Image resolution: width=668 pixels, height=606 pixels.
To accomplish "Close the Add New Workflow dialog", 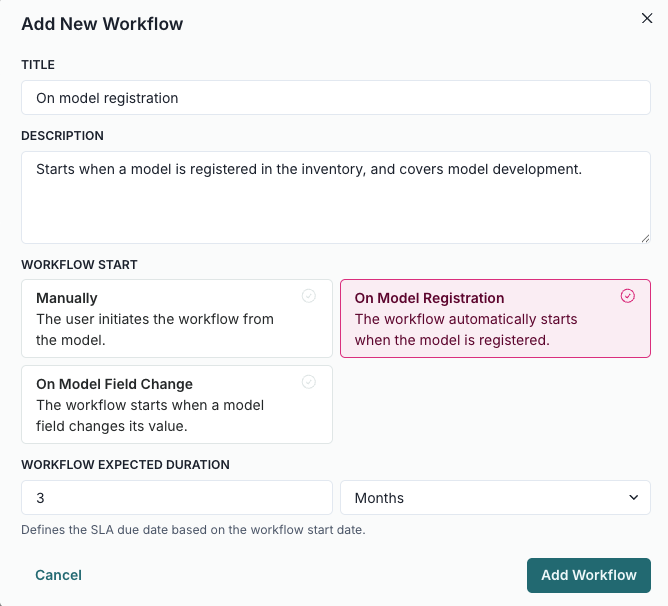I will (x=647, y=18).
